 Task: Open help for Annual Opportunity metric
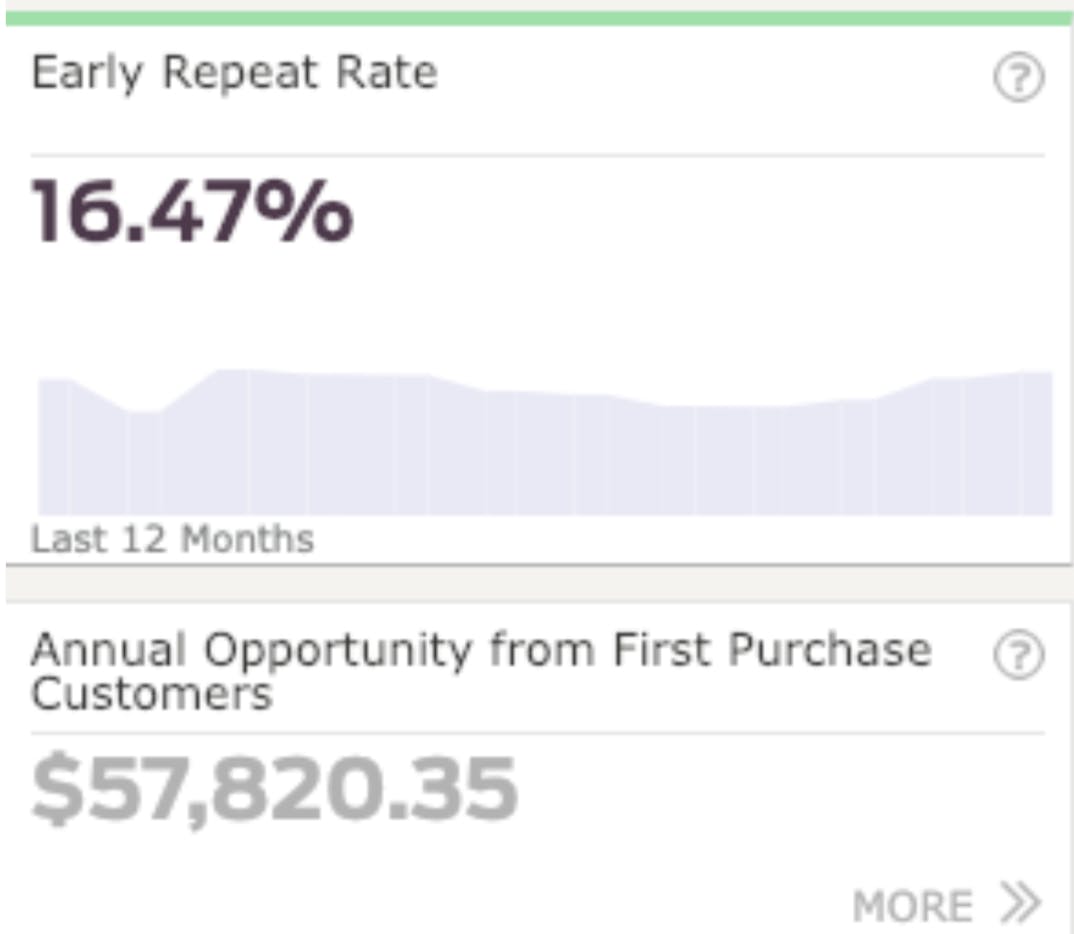pos(1018,657)
